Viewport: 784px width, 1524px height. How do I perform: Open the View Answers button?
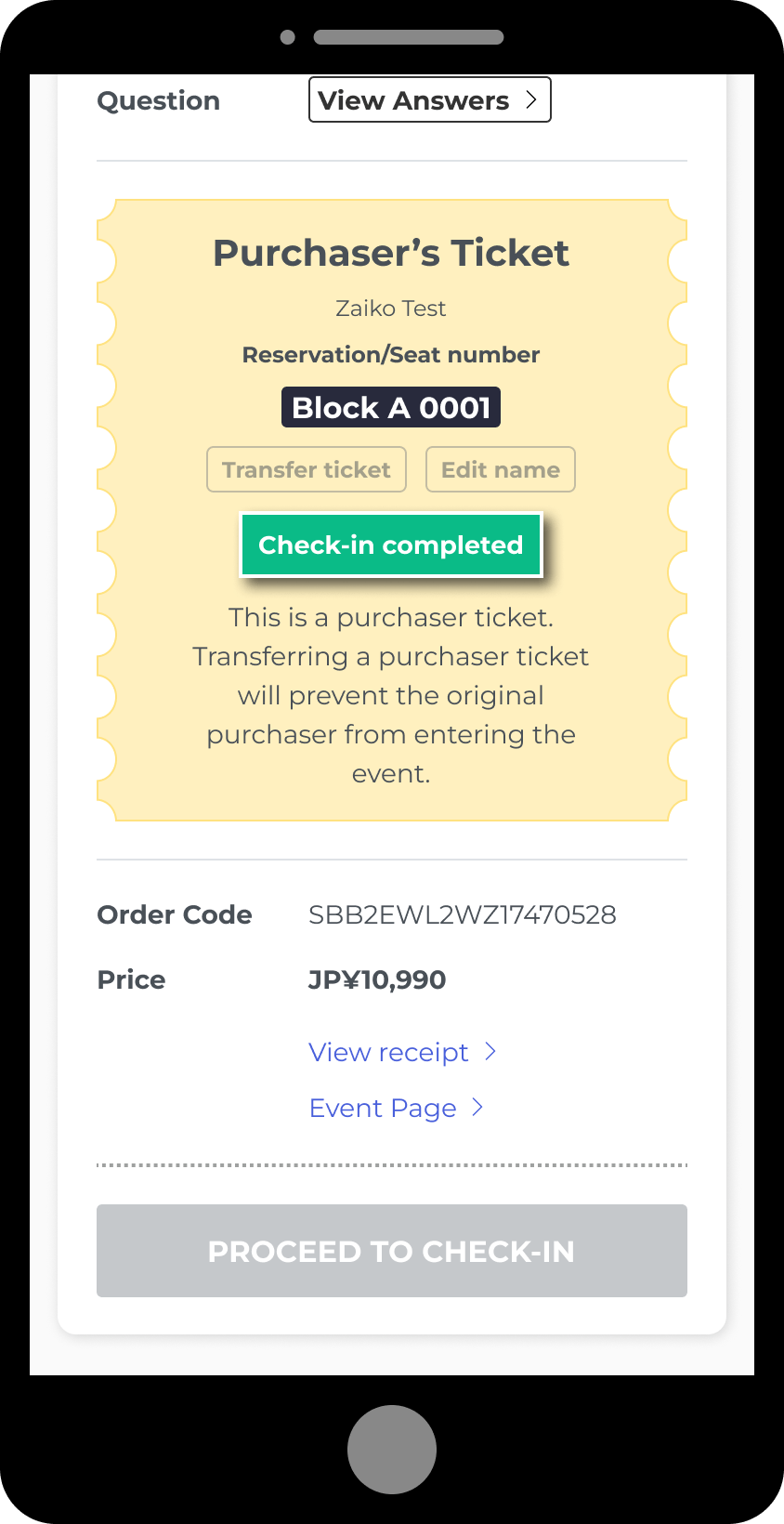point(429,99)
